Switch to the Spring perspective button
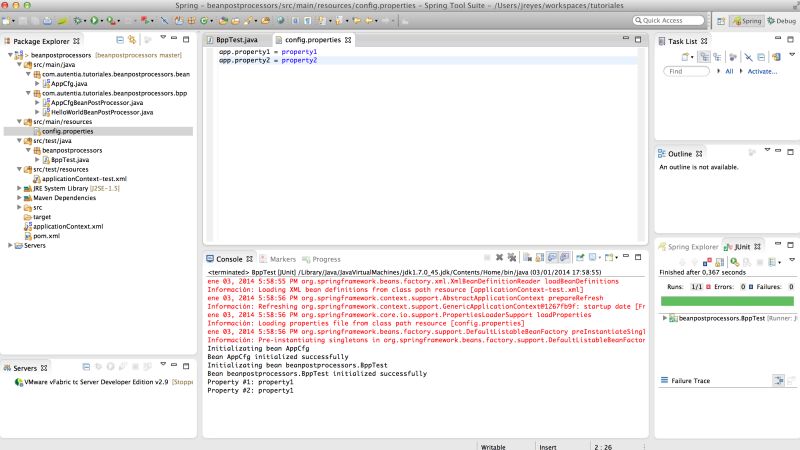Screen dimensions: 800x450 (747, 21)
